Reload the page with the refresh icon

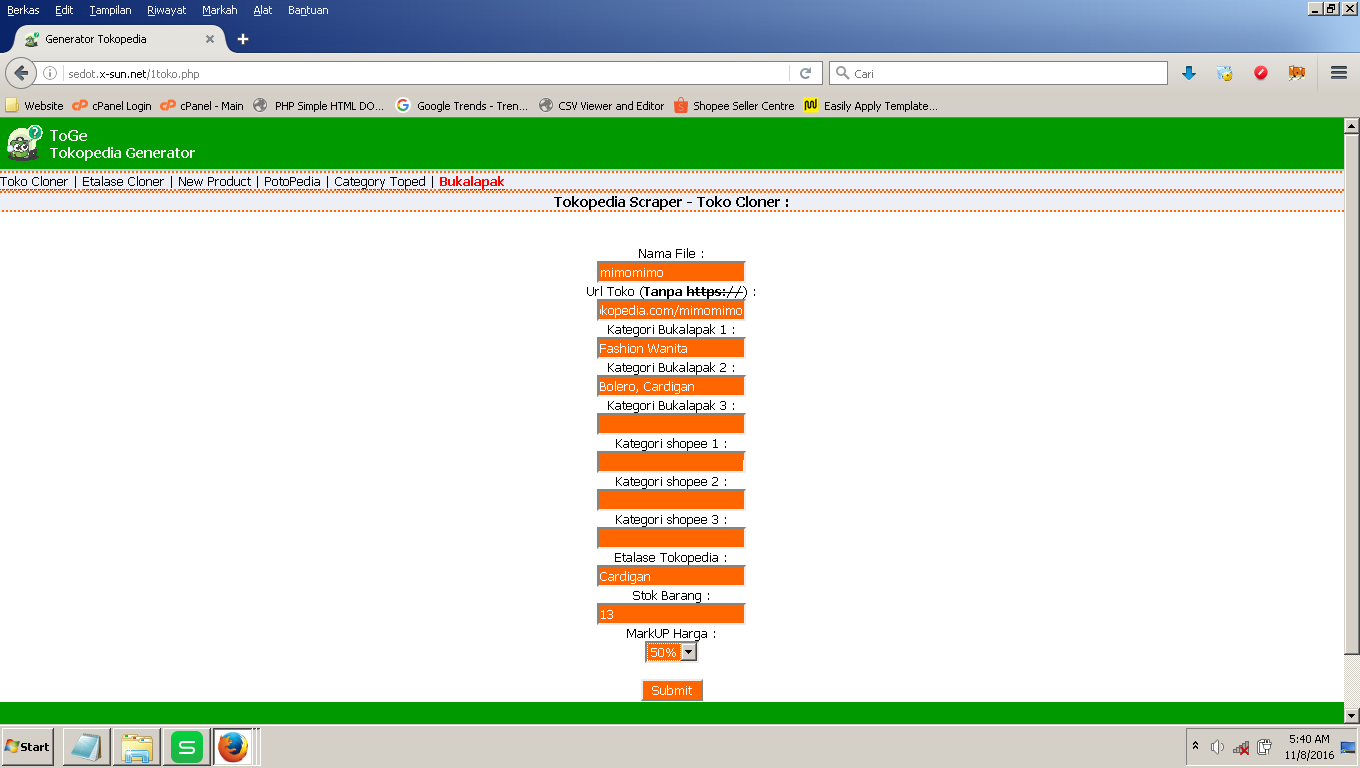click(x=805, y=73)
